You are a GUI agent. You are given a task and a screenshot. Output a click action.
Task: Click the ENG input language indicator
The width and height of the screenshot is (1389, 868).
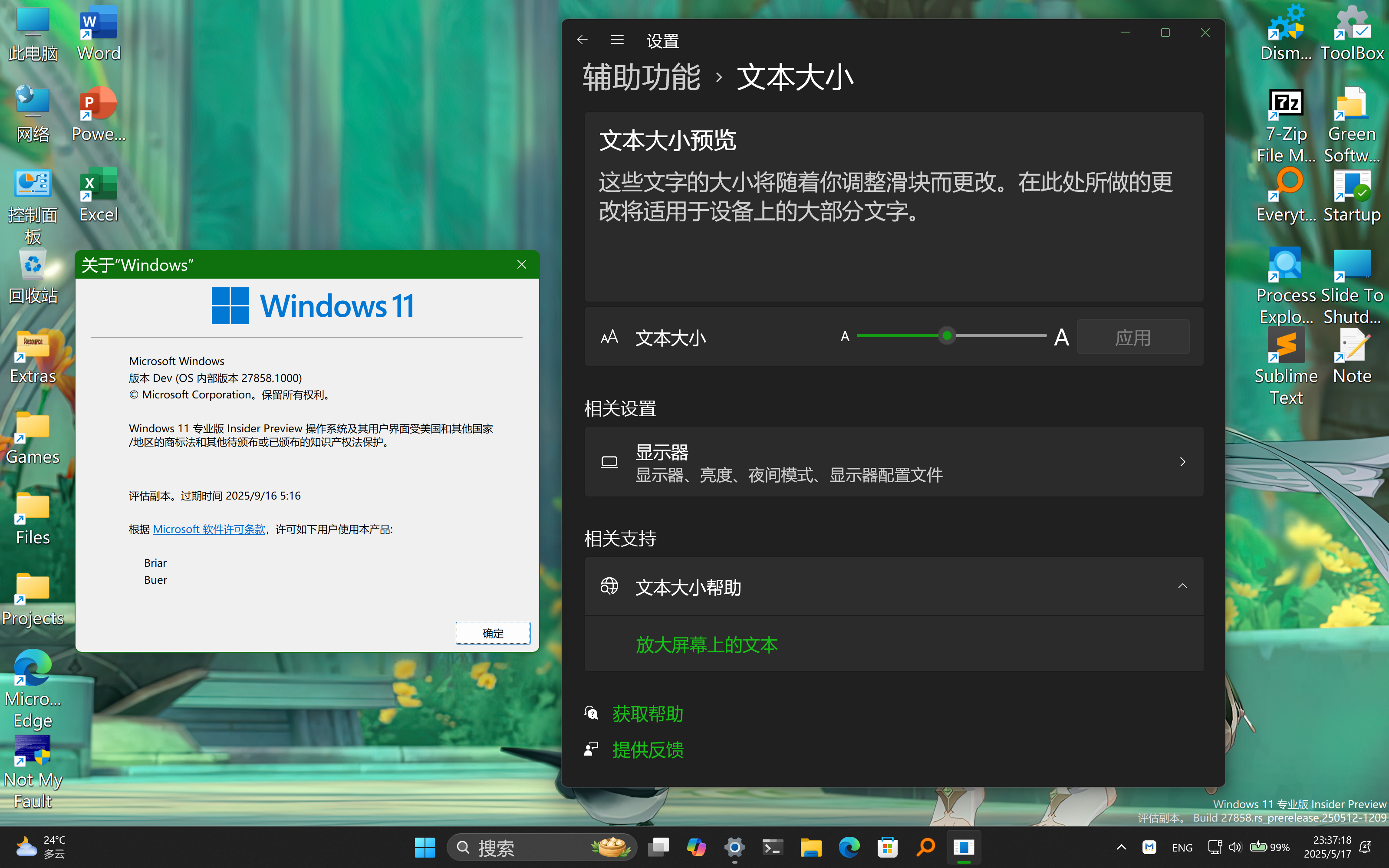[x=1182, y=847]
